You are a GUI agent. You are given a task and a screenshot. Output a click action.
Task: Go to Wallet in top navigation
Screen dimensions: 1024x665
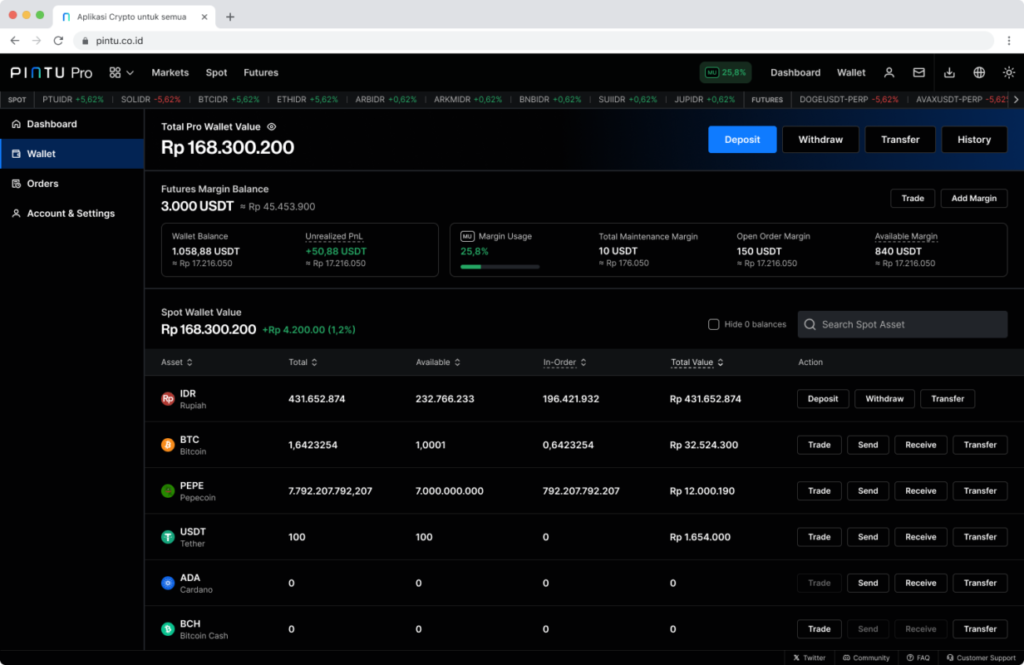coord(851,73)
